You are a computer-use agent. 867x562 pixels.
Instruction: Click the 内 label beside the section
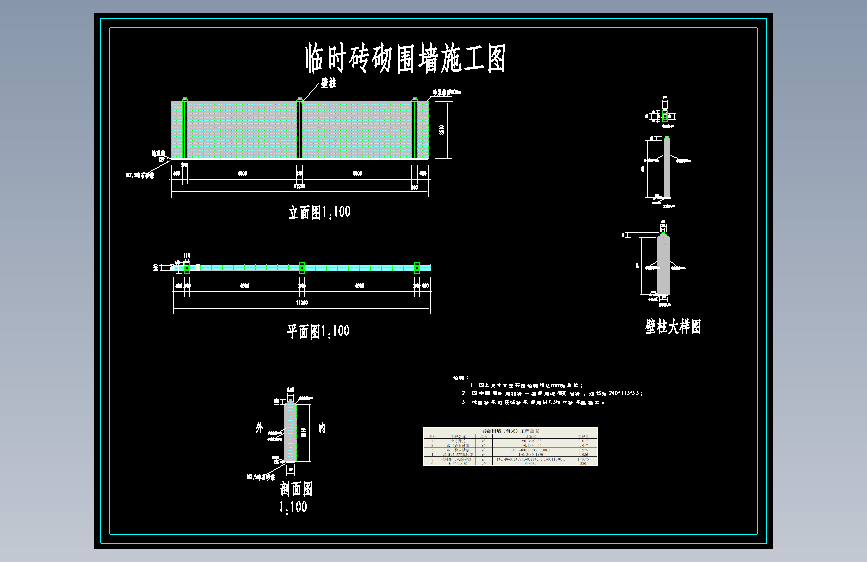(x=322, y=428)
